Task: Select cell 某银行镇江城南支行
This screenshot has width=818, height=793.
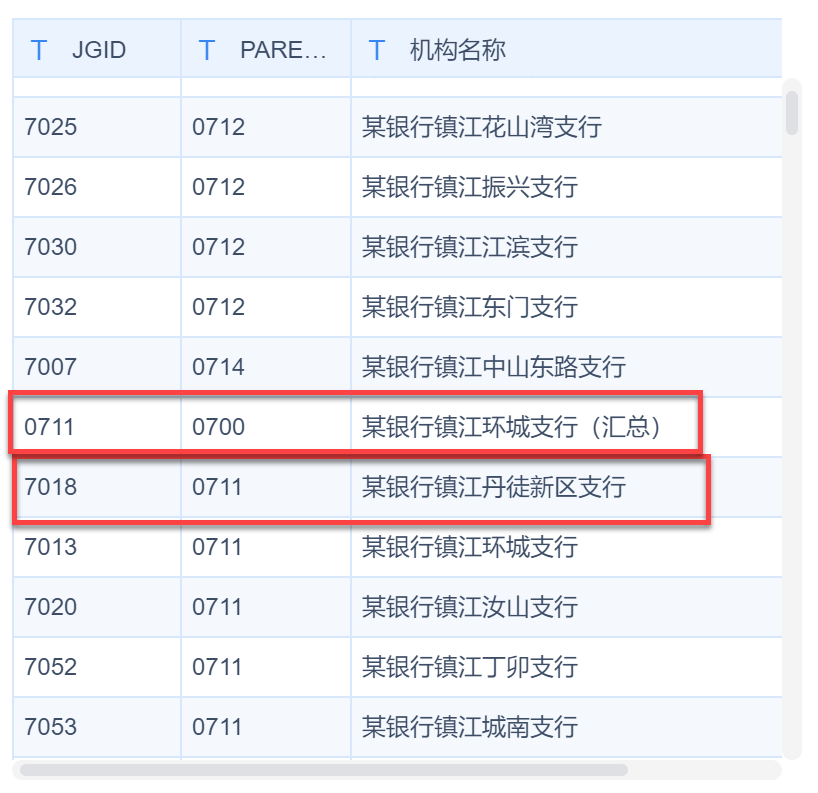Action: tap(470, 727)
